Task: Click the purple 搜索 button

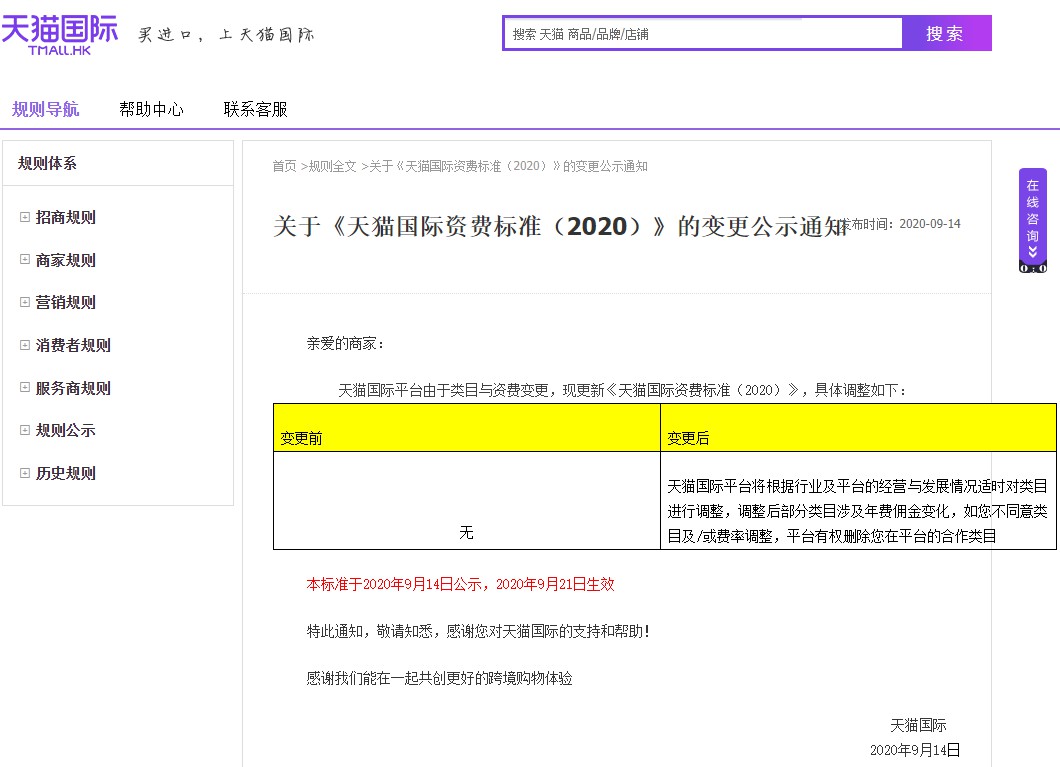Action: coord(946,33)
